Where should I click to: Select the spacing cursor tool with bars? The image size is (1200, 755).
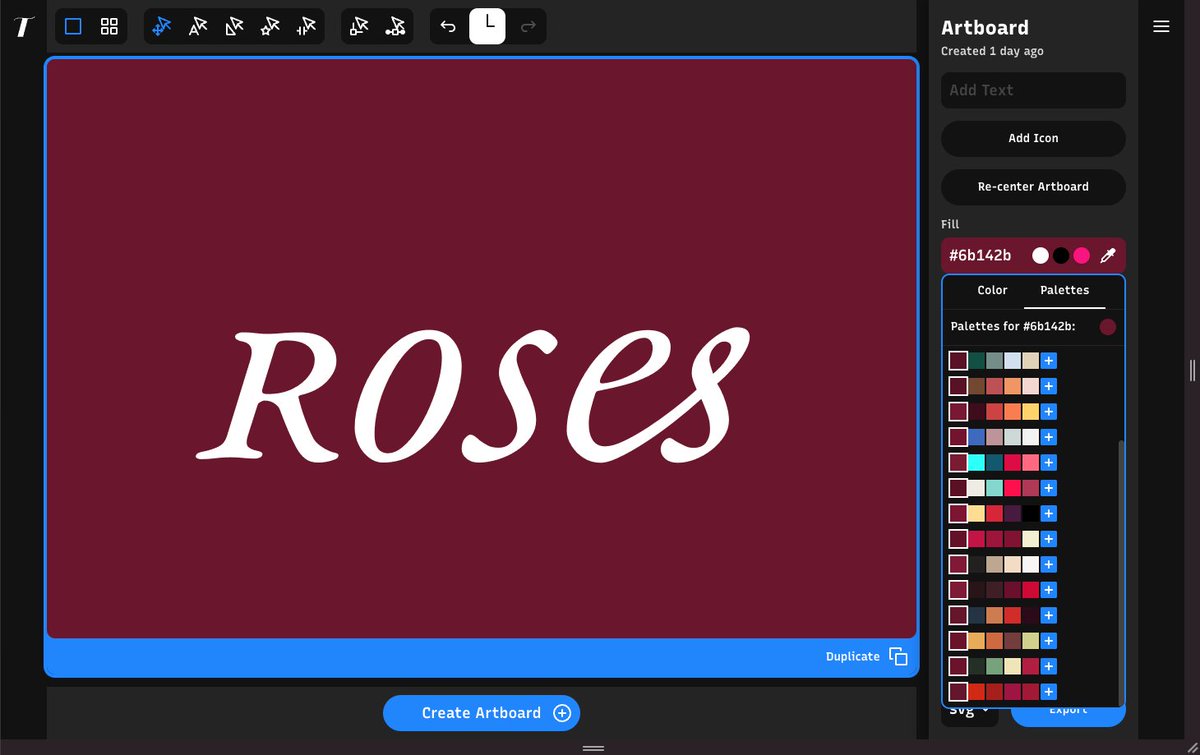click(x=306, y=27)
